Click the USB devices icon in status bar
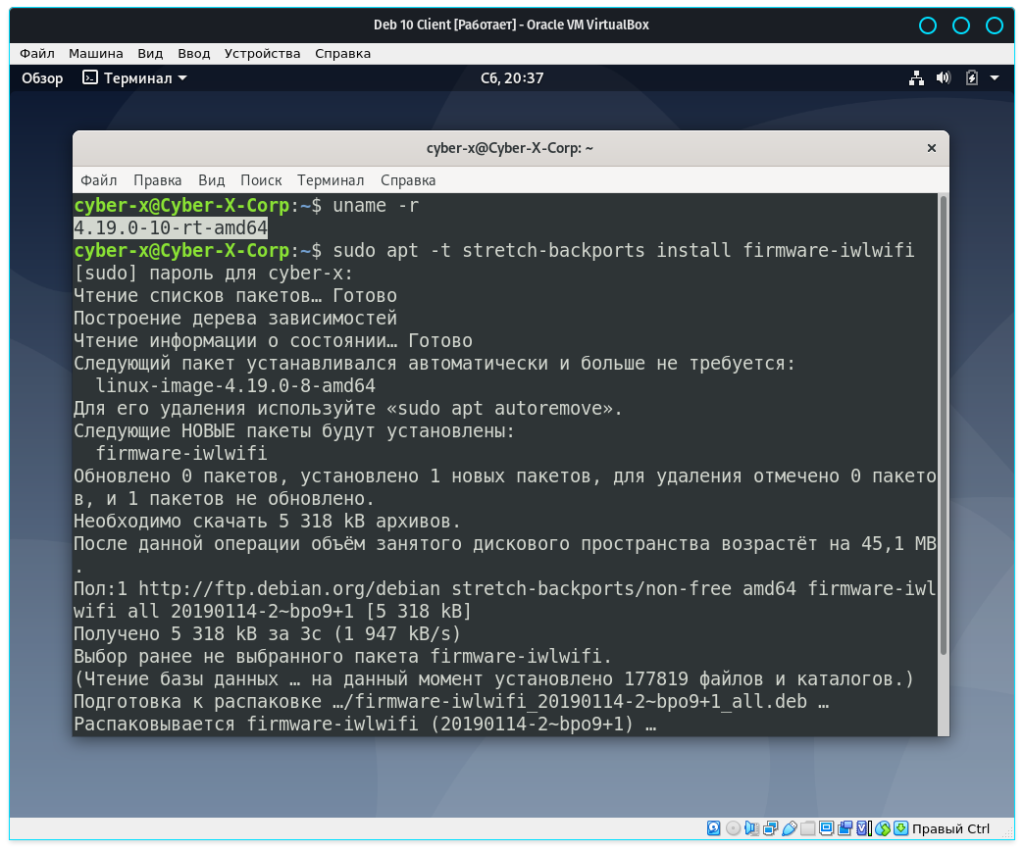The height and width of the screenshot is (850, 1024). pyautogui.click(x=790, y=828)
